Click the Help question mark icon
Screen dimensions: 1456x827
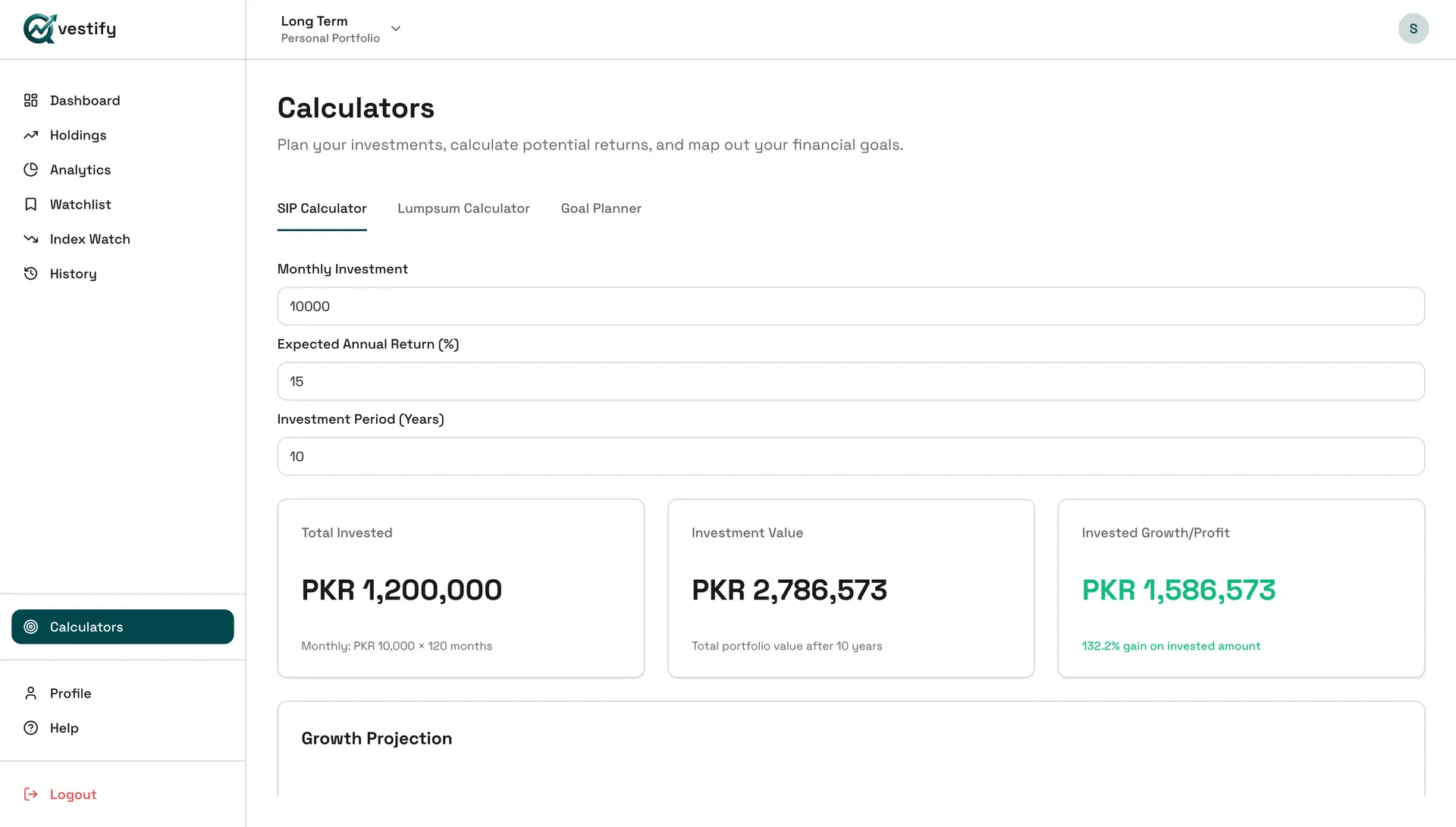[x=30, y=728]
